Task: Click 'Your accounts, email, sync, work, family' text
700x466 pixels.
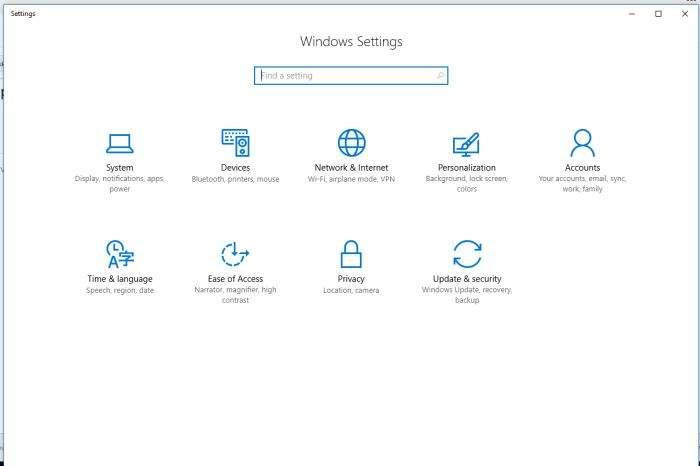Action: tap(583, 184)
